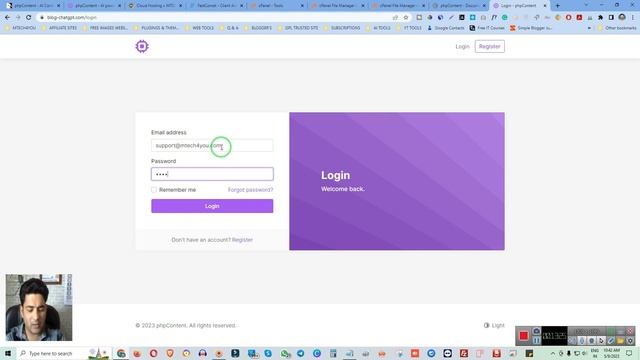Open the Q & A bookmark folder
The image size is (640, 360).
[x=229, y=28]
